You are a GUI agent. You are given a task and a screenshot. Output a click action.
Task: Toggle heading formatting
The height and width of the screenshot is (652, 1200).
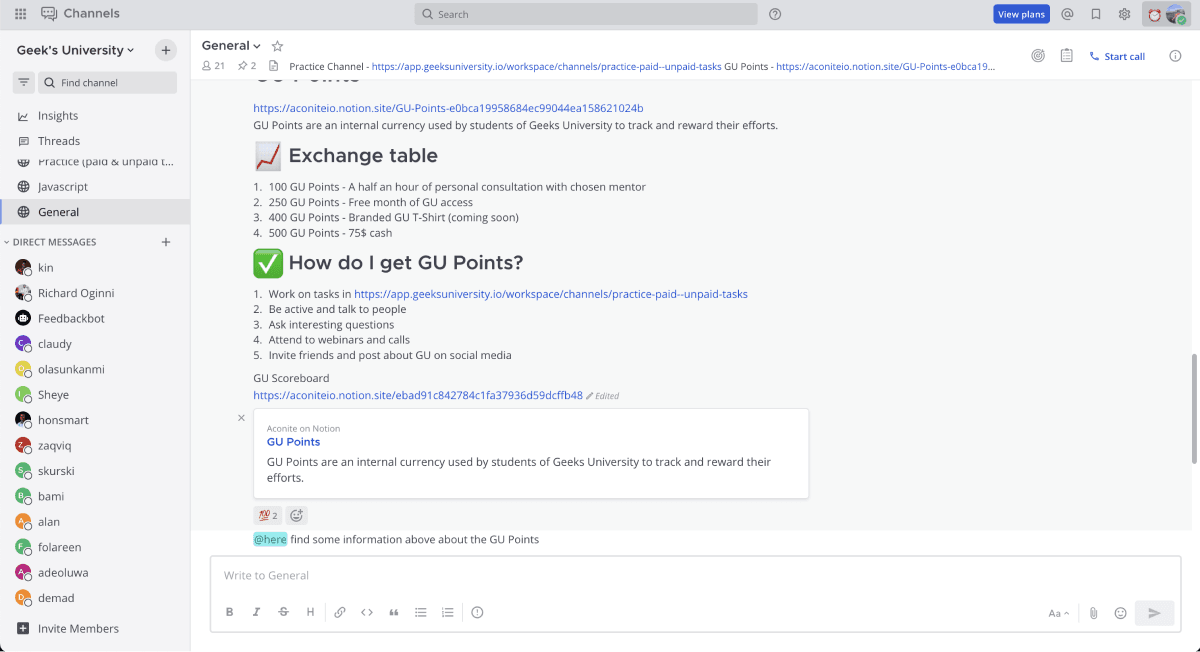[x=311, y=612]
